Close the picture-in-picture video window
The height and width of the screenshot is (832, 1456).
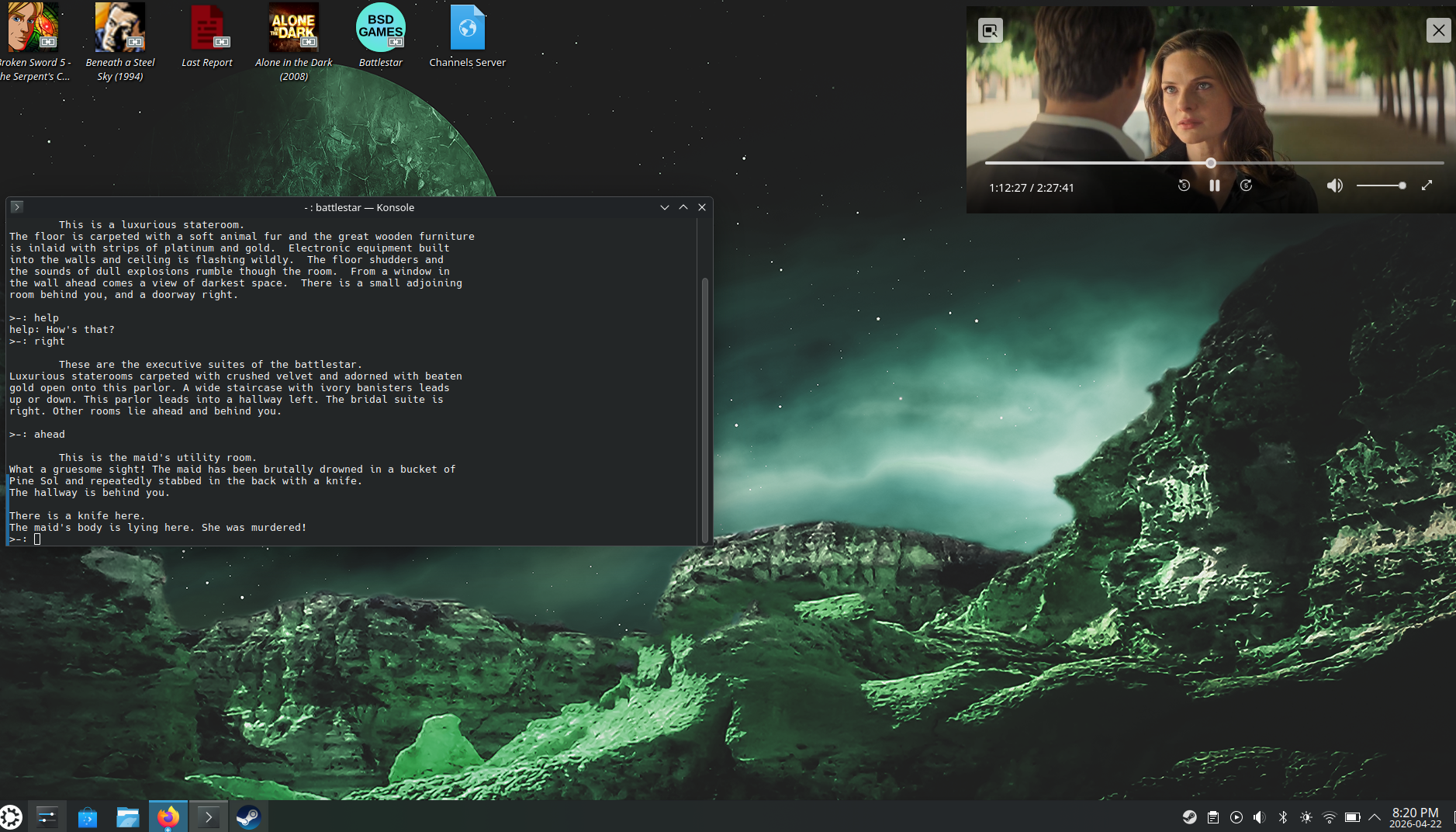tap(1438, 30)
